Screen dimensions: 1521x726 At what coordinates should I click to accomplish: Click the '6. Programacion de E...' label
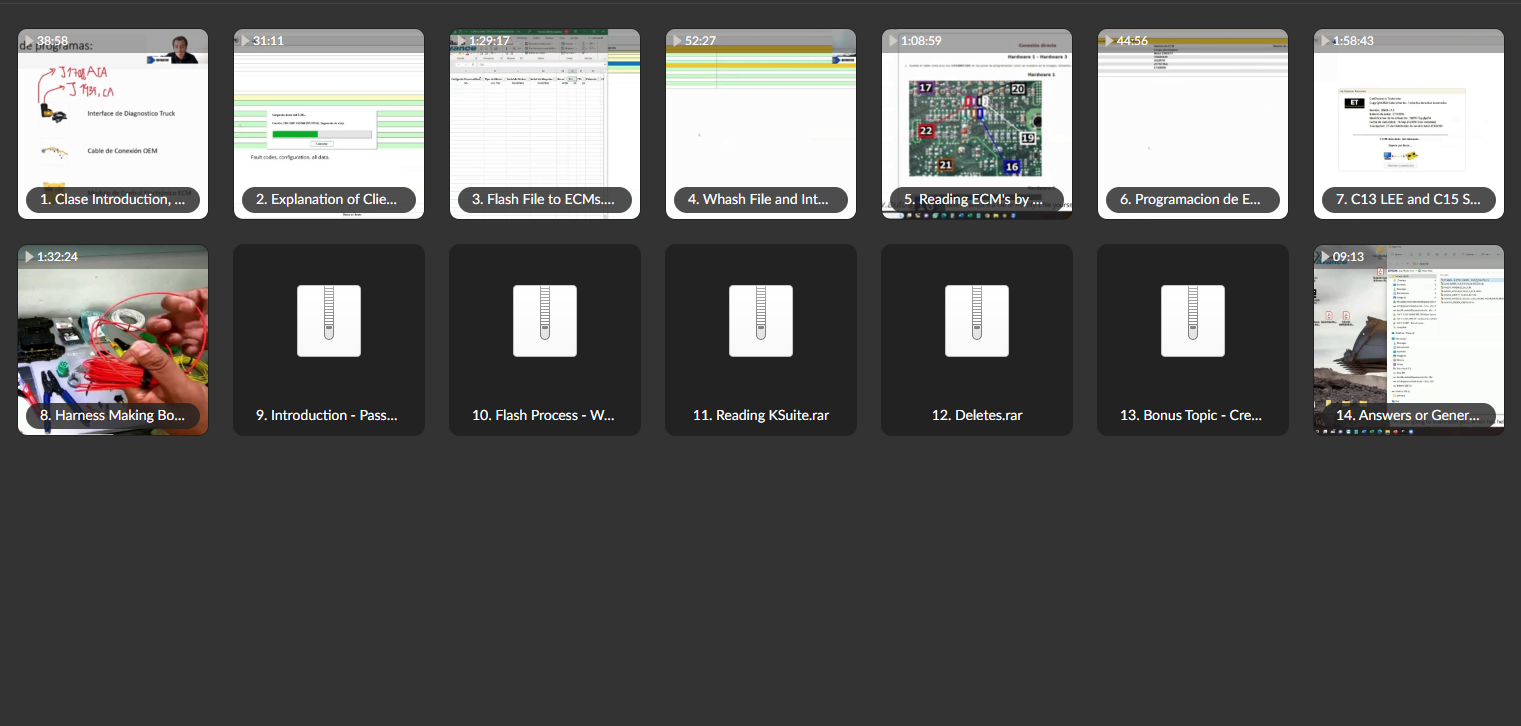pos(1193,199)
